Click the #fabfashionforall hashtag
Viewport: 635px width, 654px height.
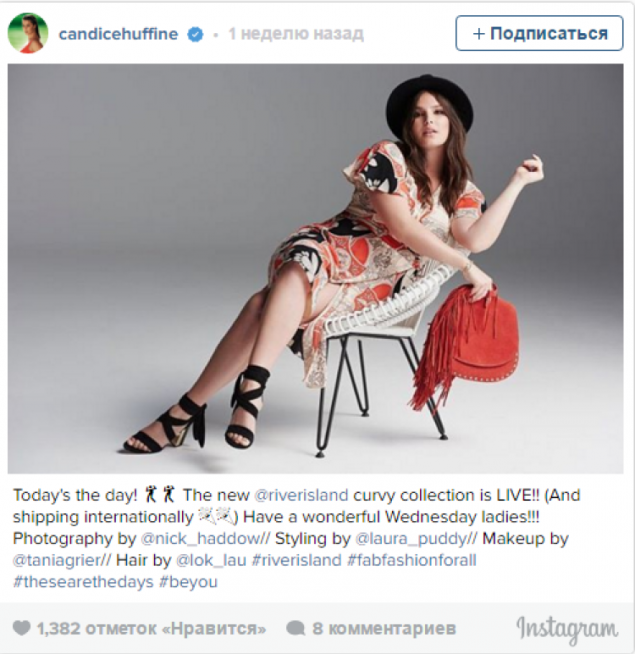point(412,560)
